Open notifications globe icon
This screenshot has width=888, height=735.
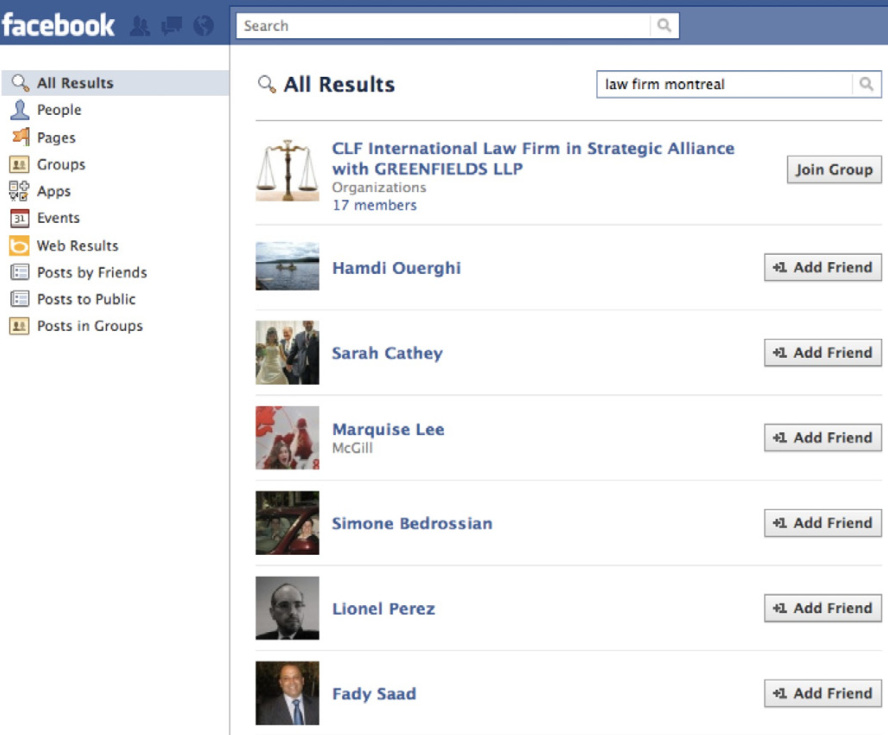pos(203,25)
